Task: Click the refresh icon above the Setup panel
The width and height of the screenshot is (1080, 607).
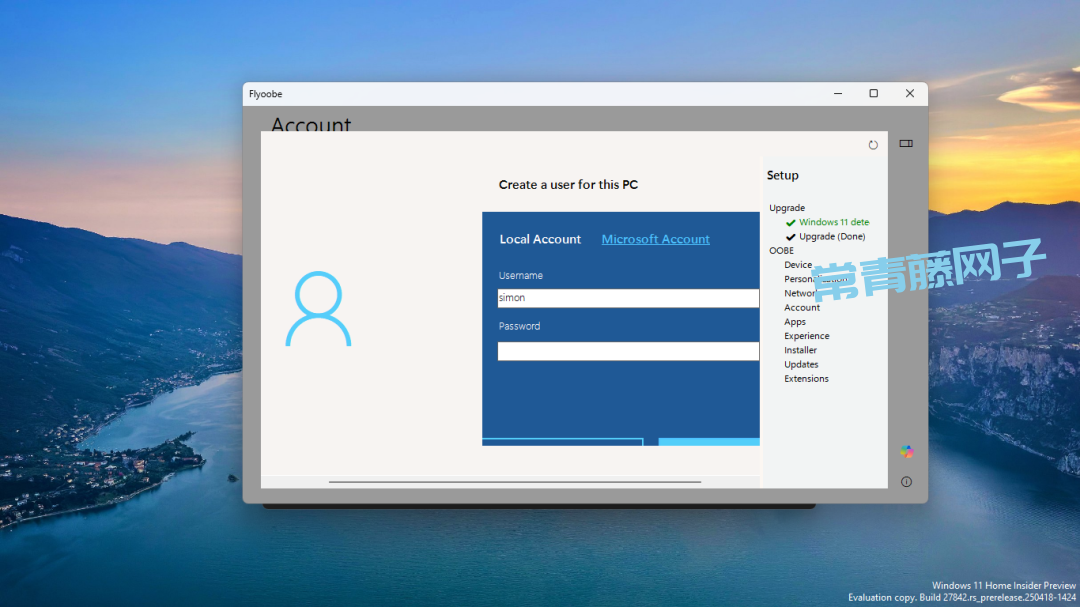Action: point(873,145)
